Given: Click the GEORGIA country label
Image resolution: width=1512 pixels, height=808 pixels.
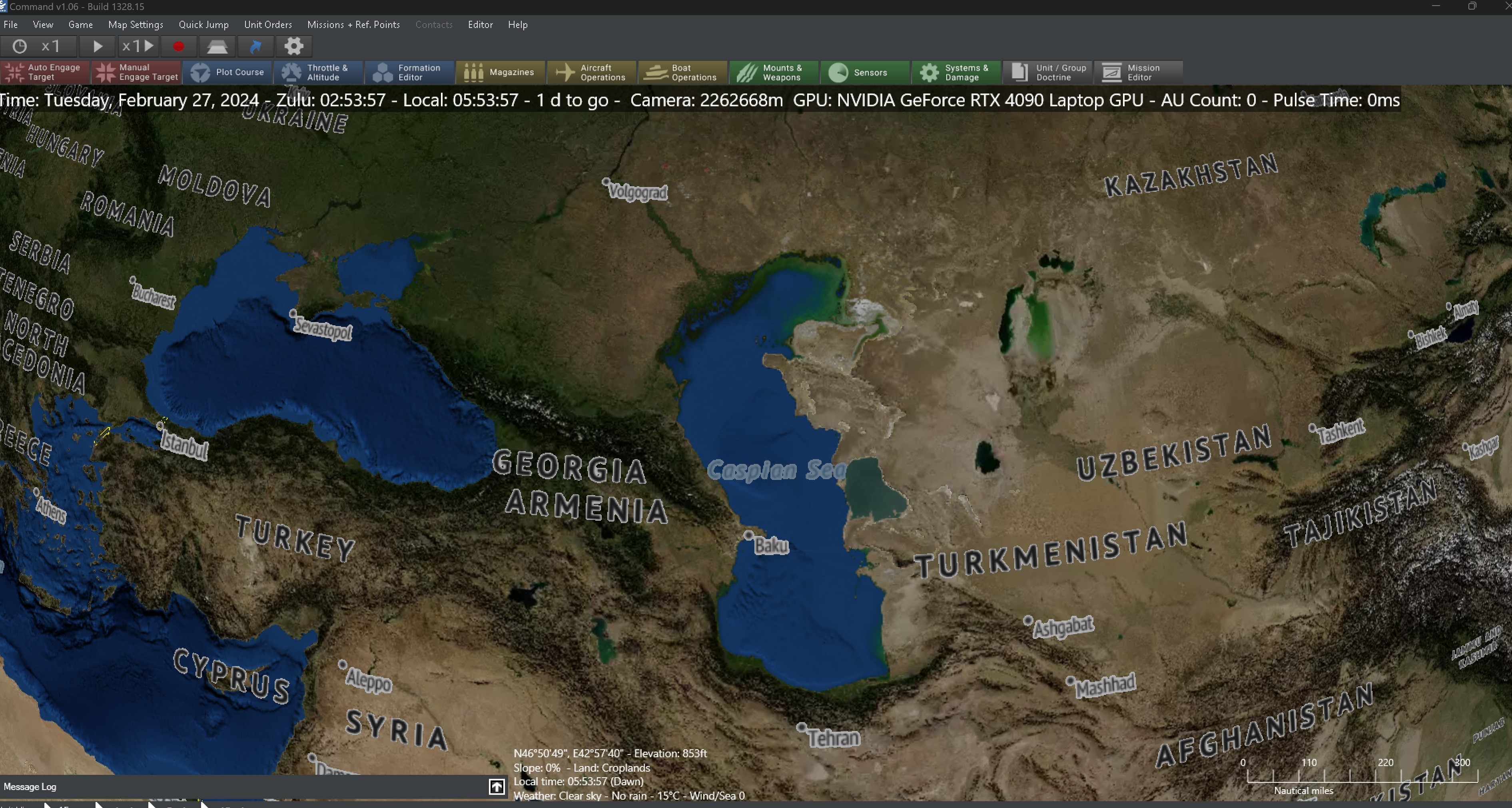Looking at the screenshot, I should point(569,468).
